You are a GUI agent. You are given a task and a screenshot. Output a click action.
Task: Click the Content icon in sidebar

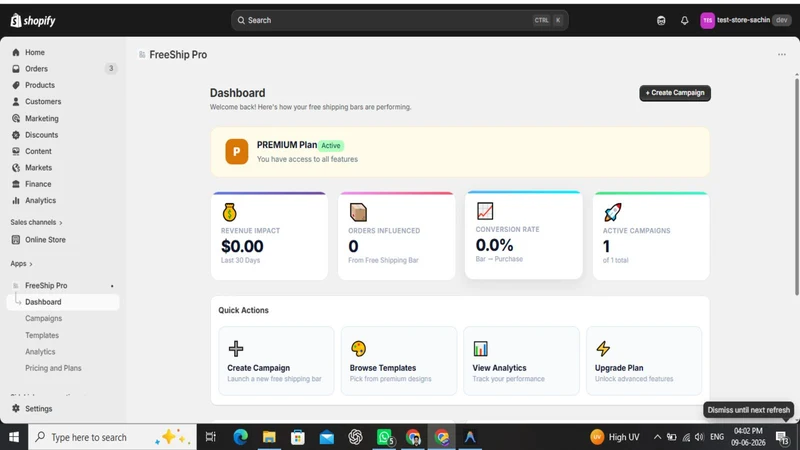pyautogui.click(x=16, y=151)
